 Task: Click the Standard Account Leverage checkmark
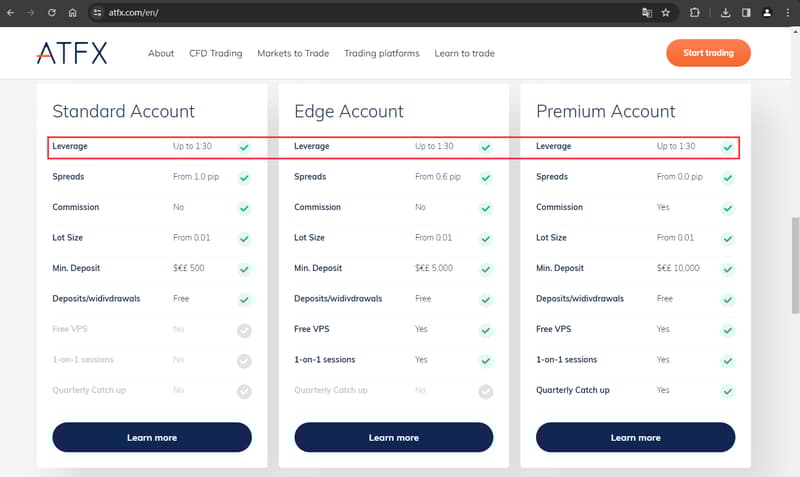244,147
